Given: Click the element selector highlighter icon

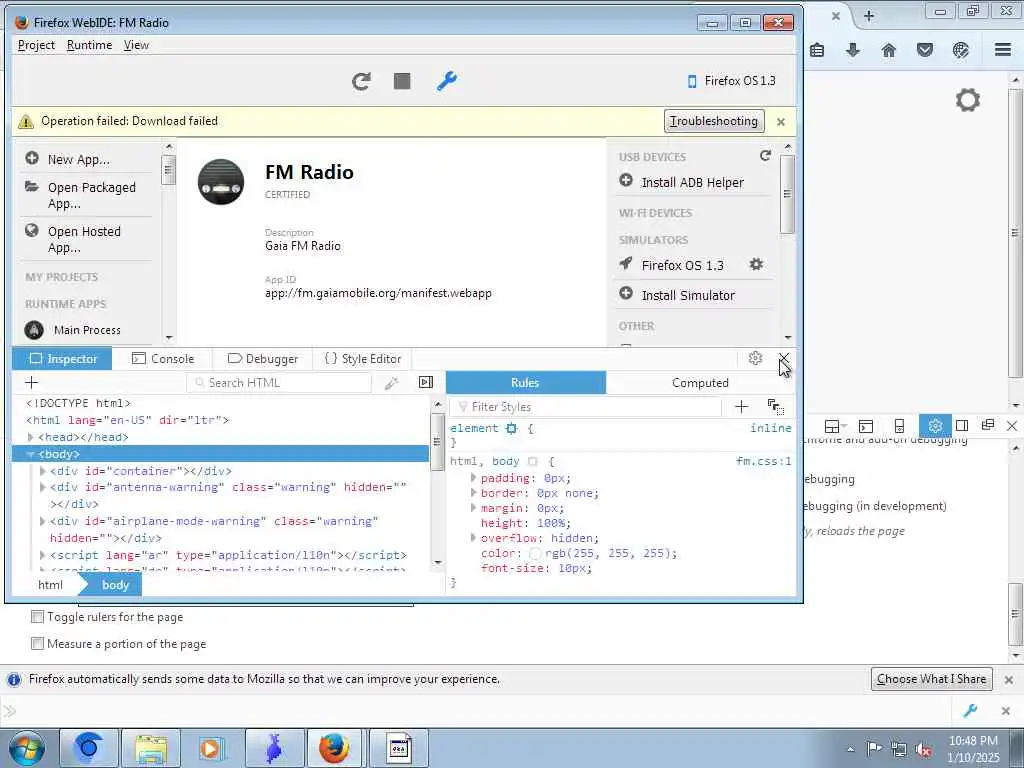Looking at the screenshot, I should (511, 428).
